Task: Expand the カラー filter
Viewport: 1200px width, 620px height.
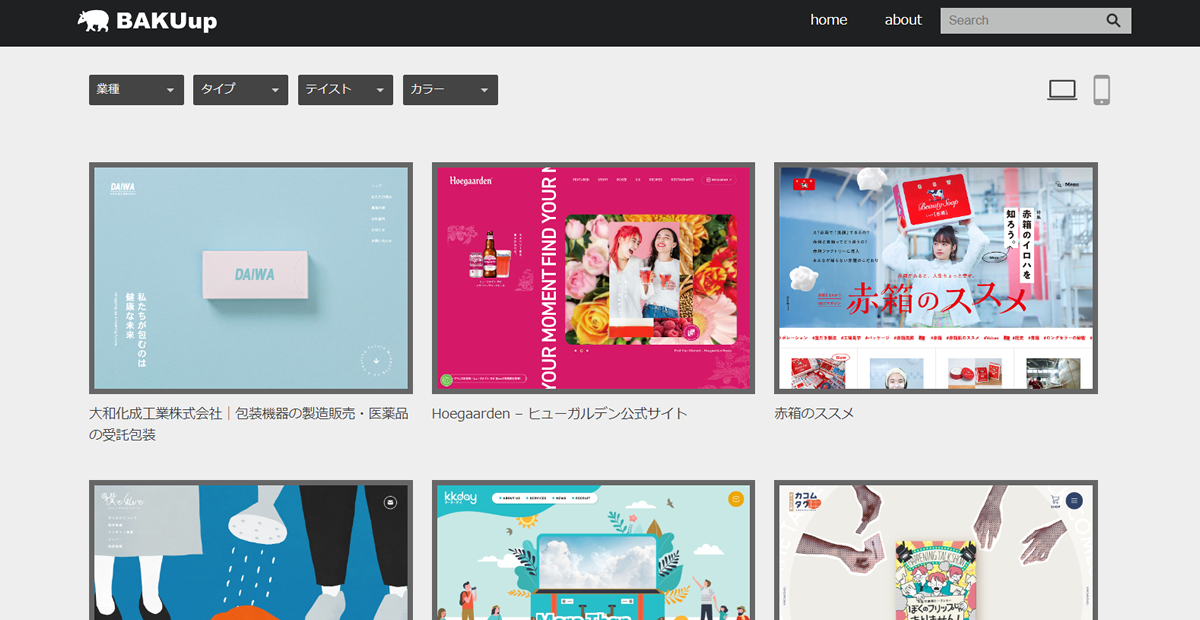Action: point(450,90)
